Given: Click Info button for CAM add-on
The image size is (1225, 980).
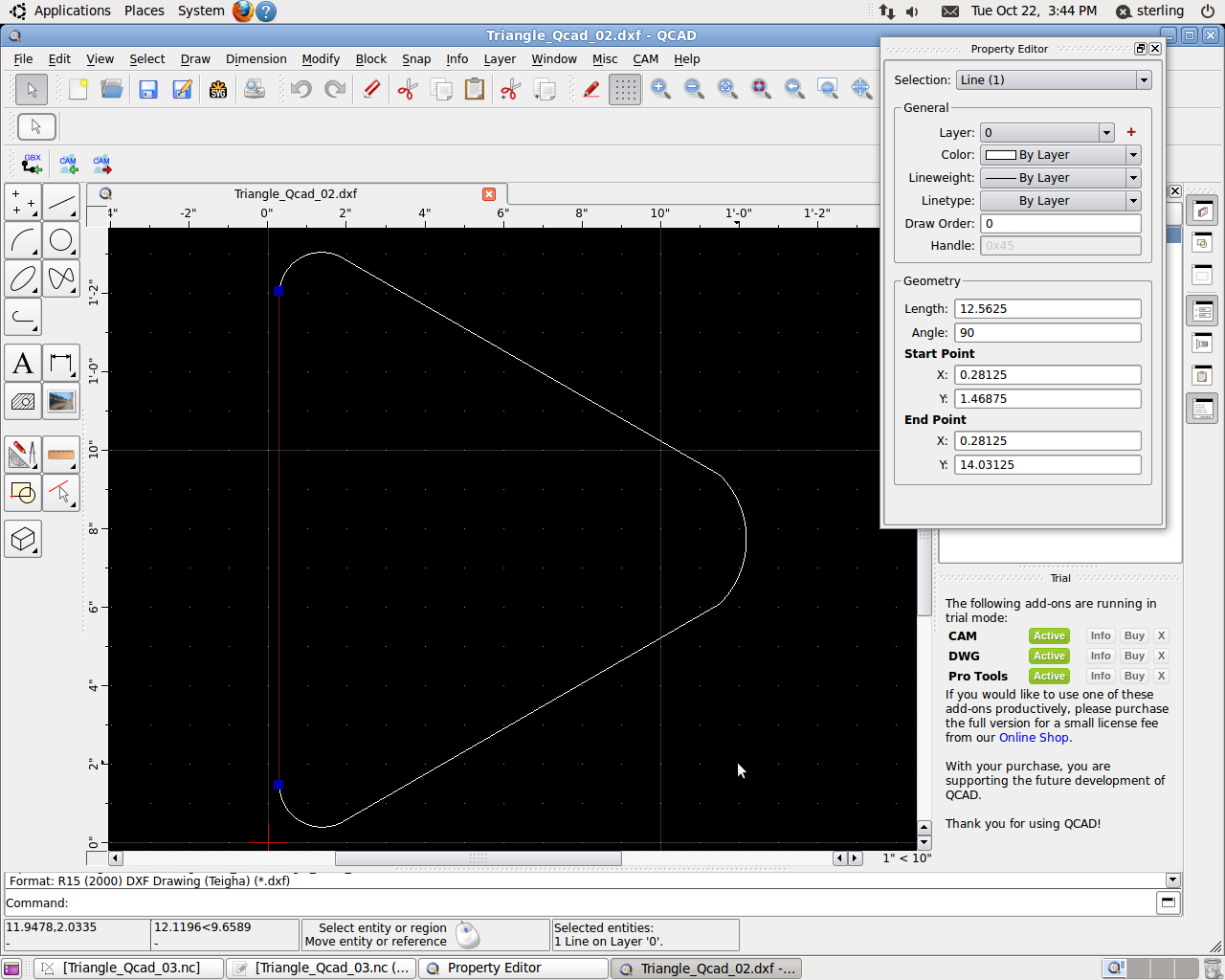Looking at the screenshot, I should [1101, 635].
